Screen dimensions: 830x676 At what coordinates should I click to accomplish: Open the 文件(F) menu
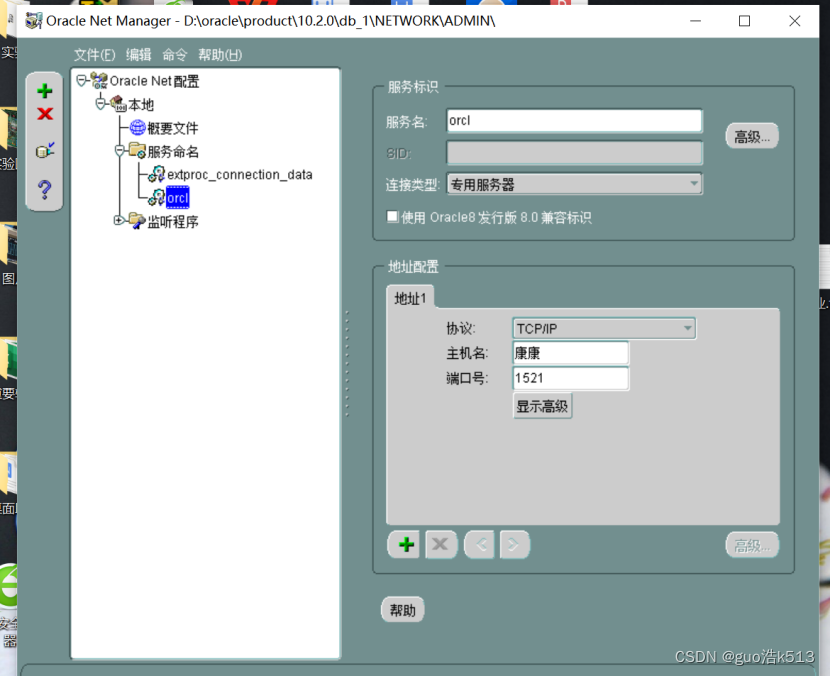pos(94,55)
